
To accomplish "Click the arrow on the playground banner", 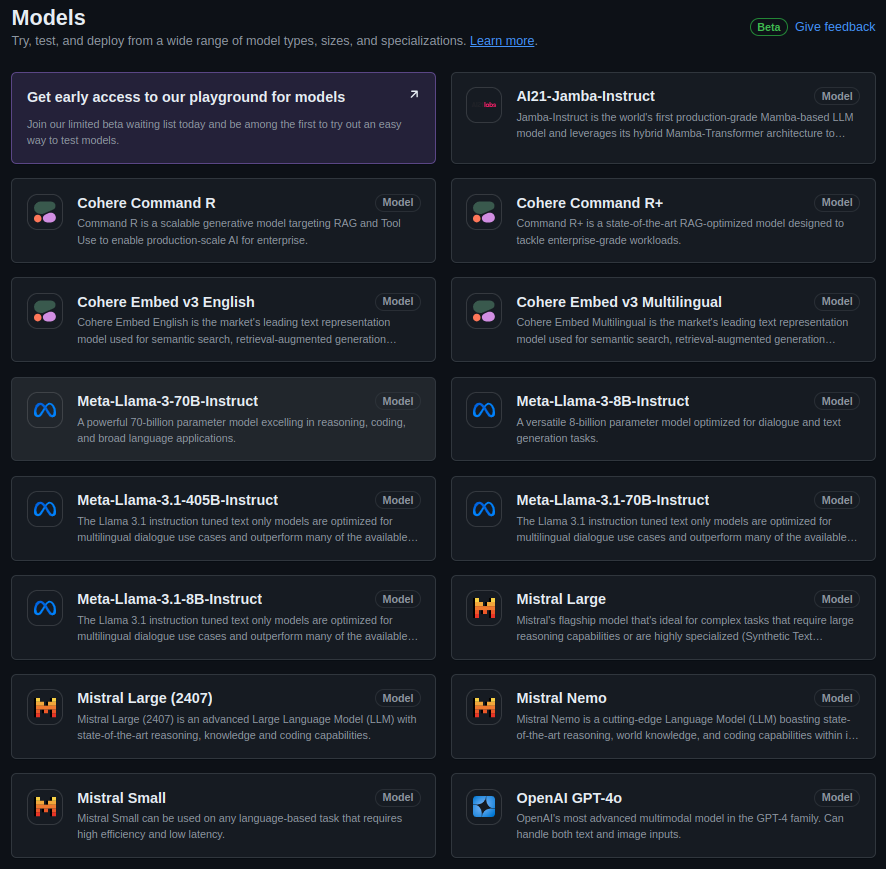I will coord(414,93).
